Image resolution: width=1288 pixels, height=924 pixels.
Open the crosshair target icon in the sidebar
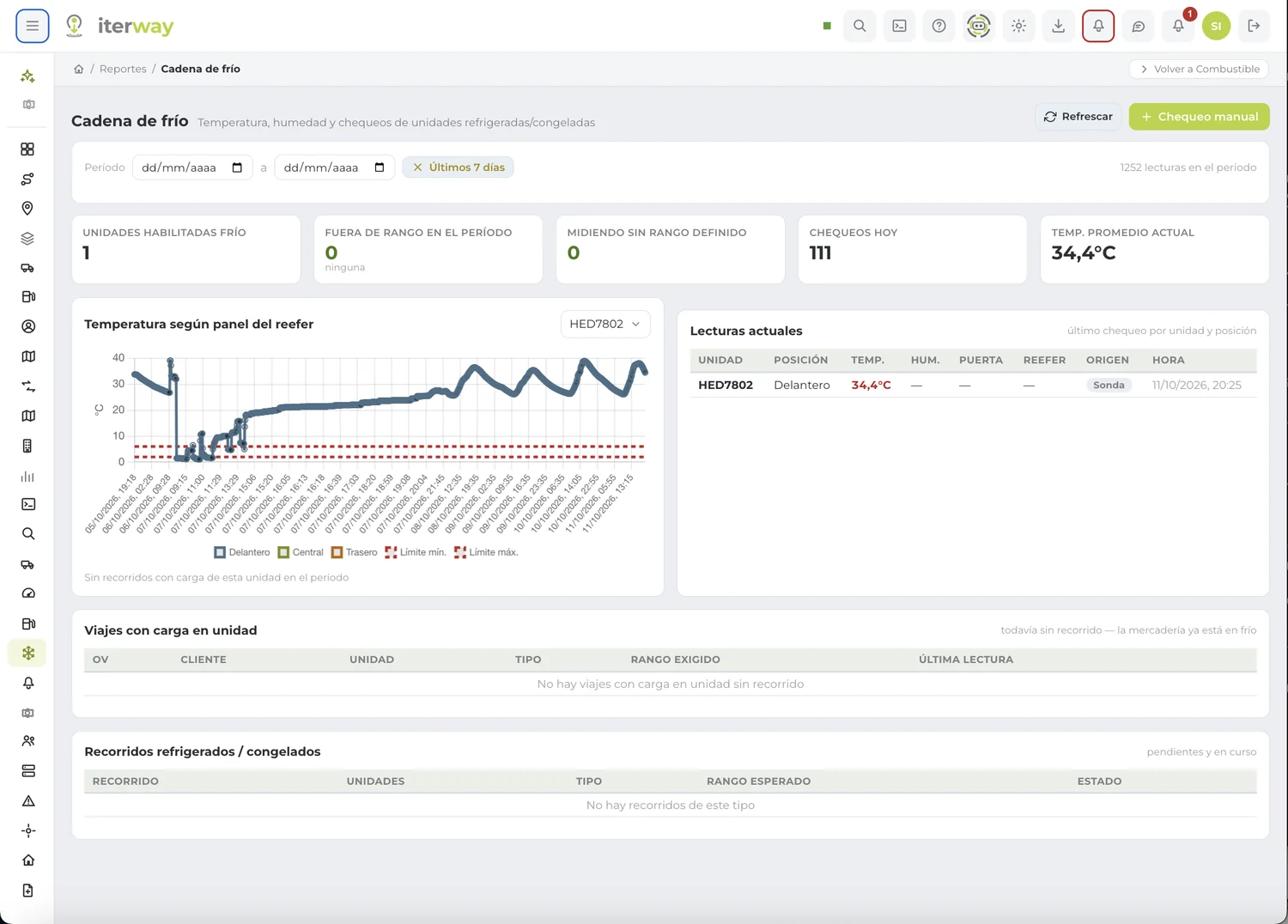pyautogui.click(x=28, y=830)
